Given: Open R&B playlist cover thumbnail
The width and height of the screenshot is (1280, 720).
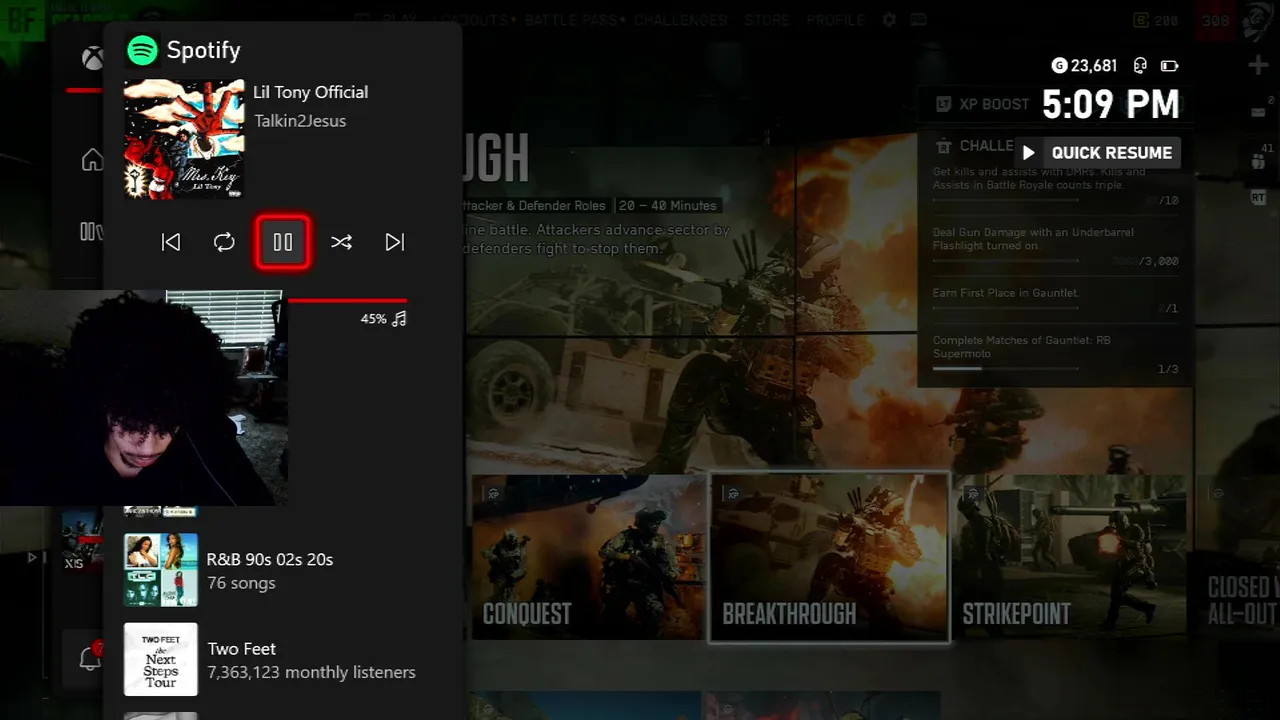Looking at the screenshot, I should [160, 570].
